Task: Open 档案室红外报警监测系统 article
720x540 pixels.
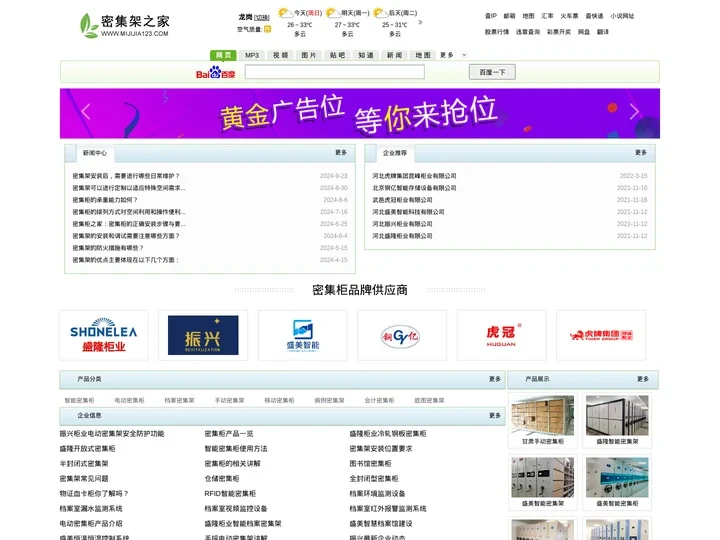Action: coord(388,509)
